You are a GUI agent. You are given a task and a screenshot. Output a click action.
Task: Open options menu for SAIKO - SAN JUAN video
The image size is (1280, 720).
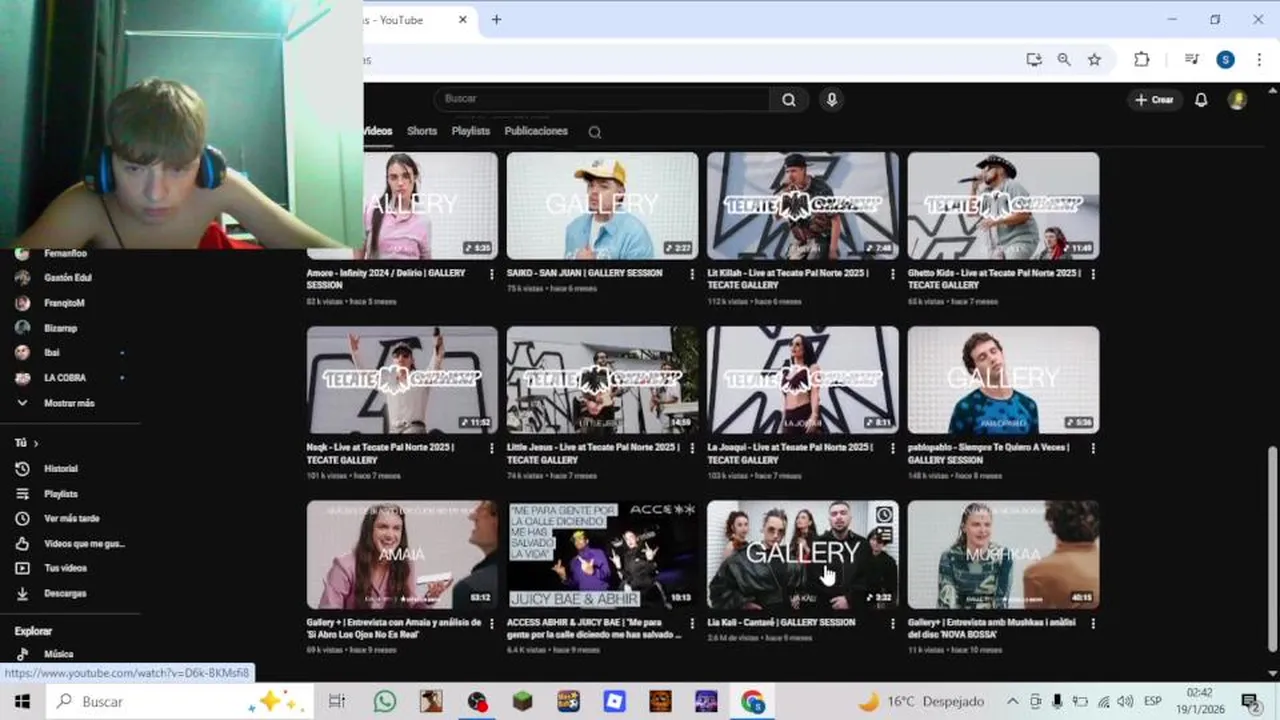tap(692, 274)
